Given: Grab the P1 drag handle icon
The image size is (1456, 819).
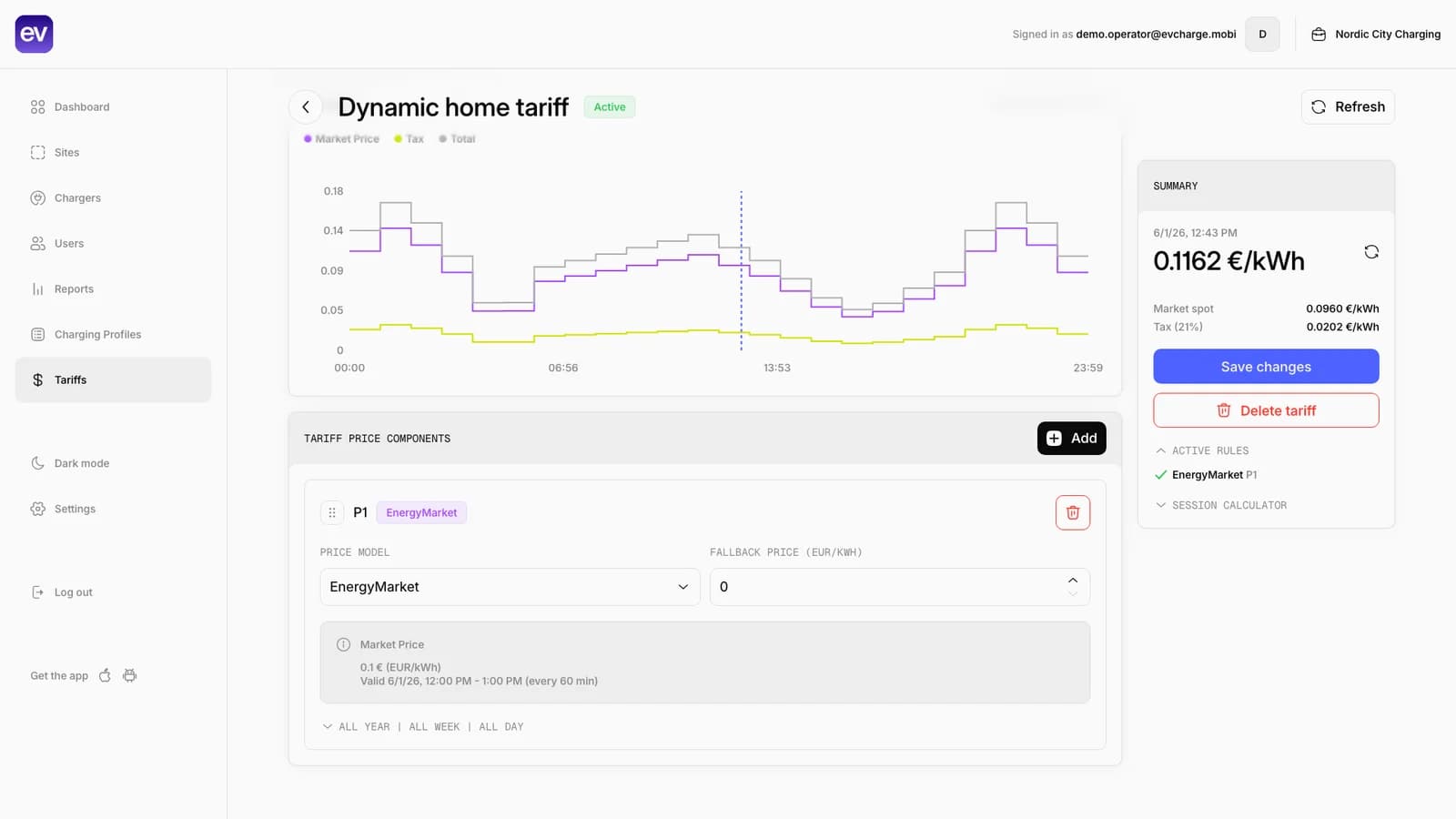Looking at the screenshot, I should tap(332, 512).
